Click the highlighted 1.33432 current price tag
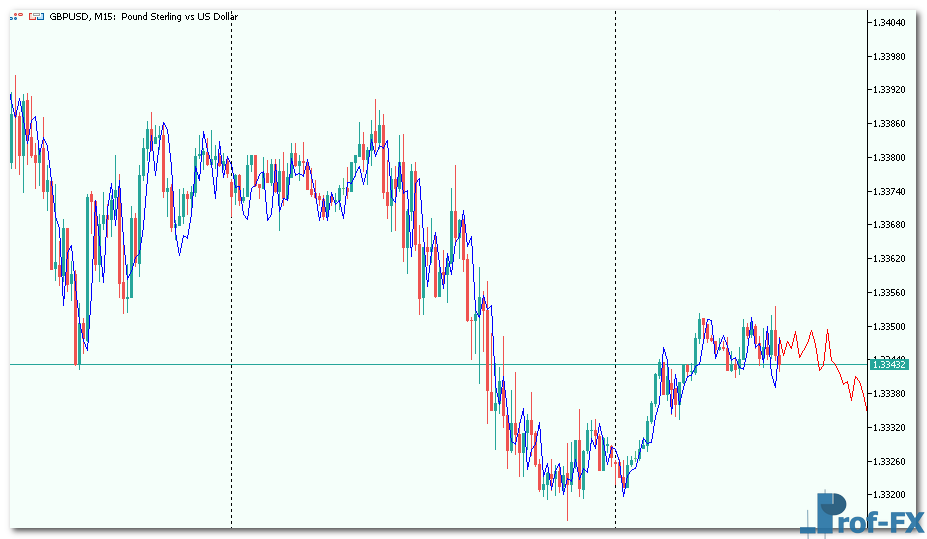927x539 pixels. tap(889, 365)
